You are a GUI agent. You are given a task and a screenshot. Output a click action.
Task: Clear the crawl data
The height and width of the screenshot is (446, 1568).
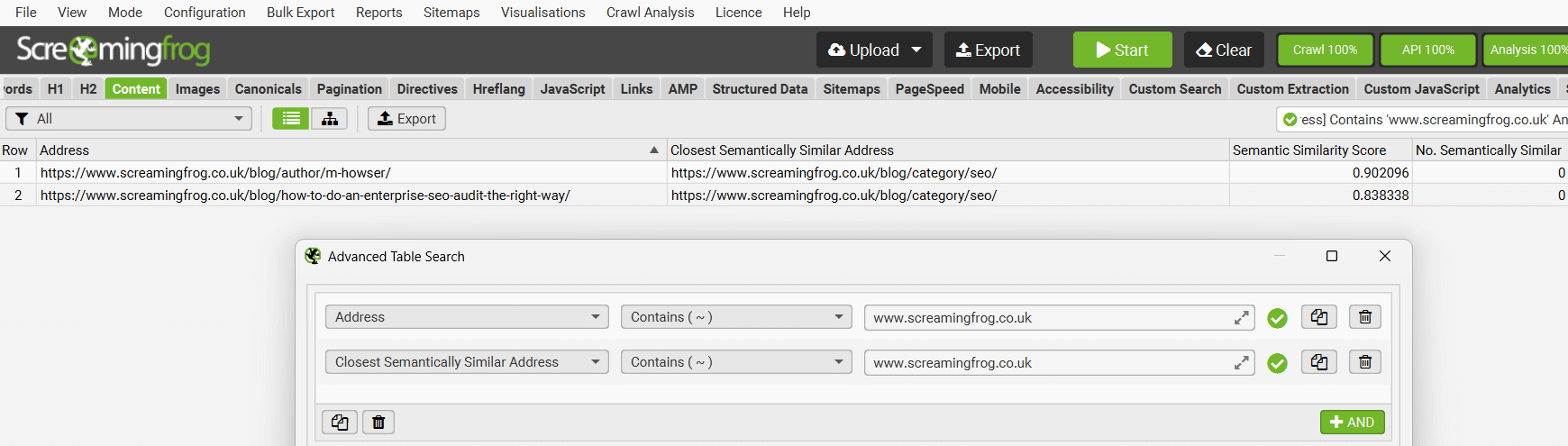(1224, 50)
